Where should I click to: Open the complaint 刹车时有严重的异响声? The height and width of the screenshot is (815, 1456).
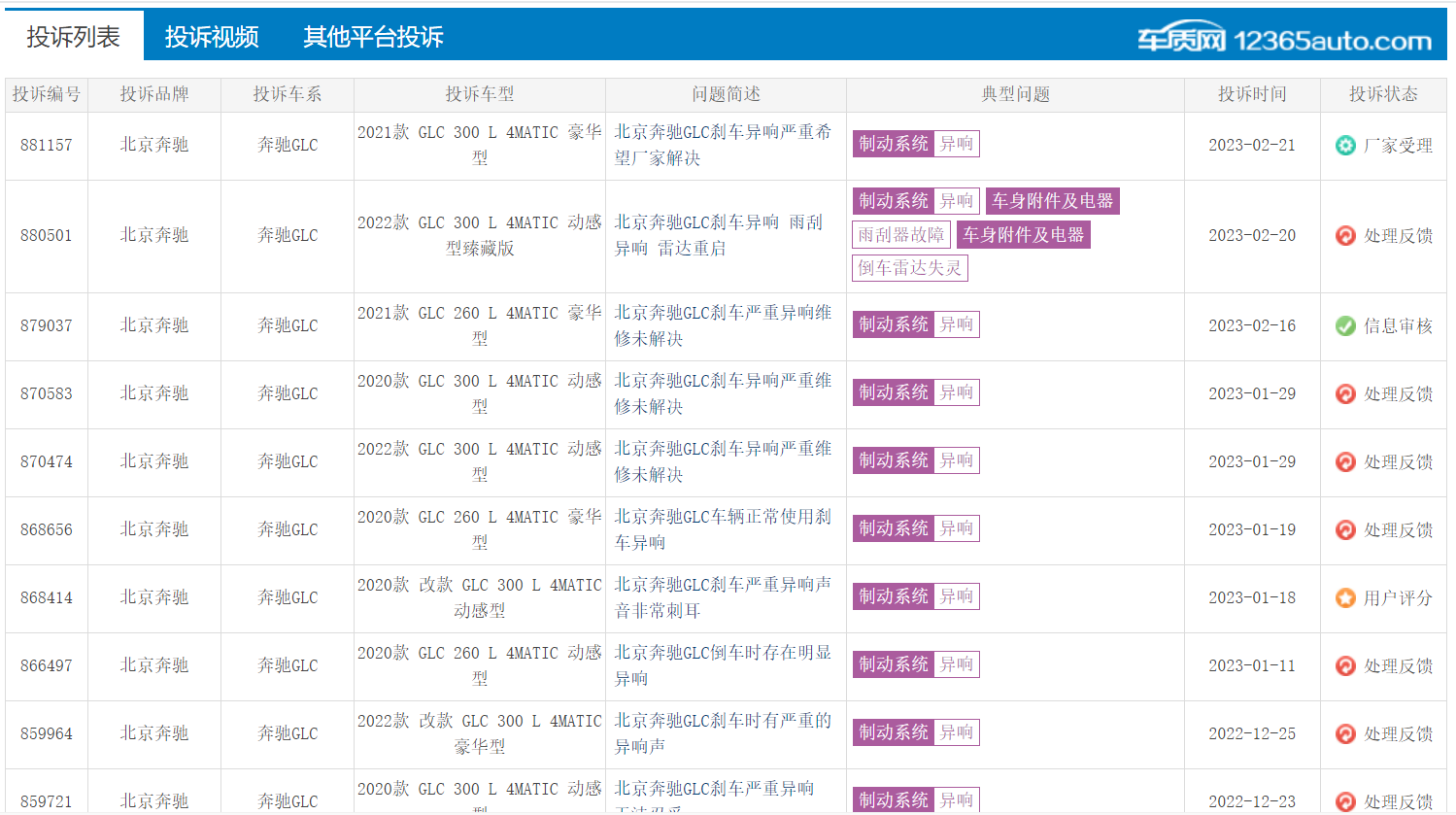click(x=723, y=733)
